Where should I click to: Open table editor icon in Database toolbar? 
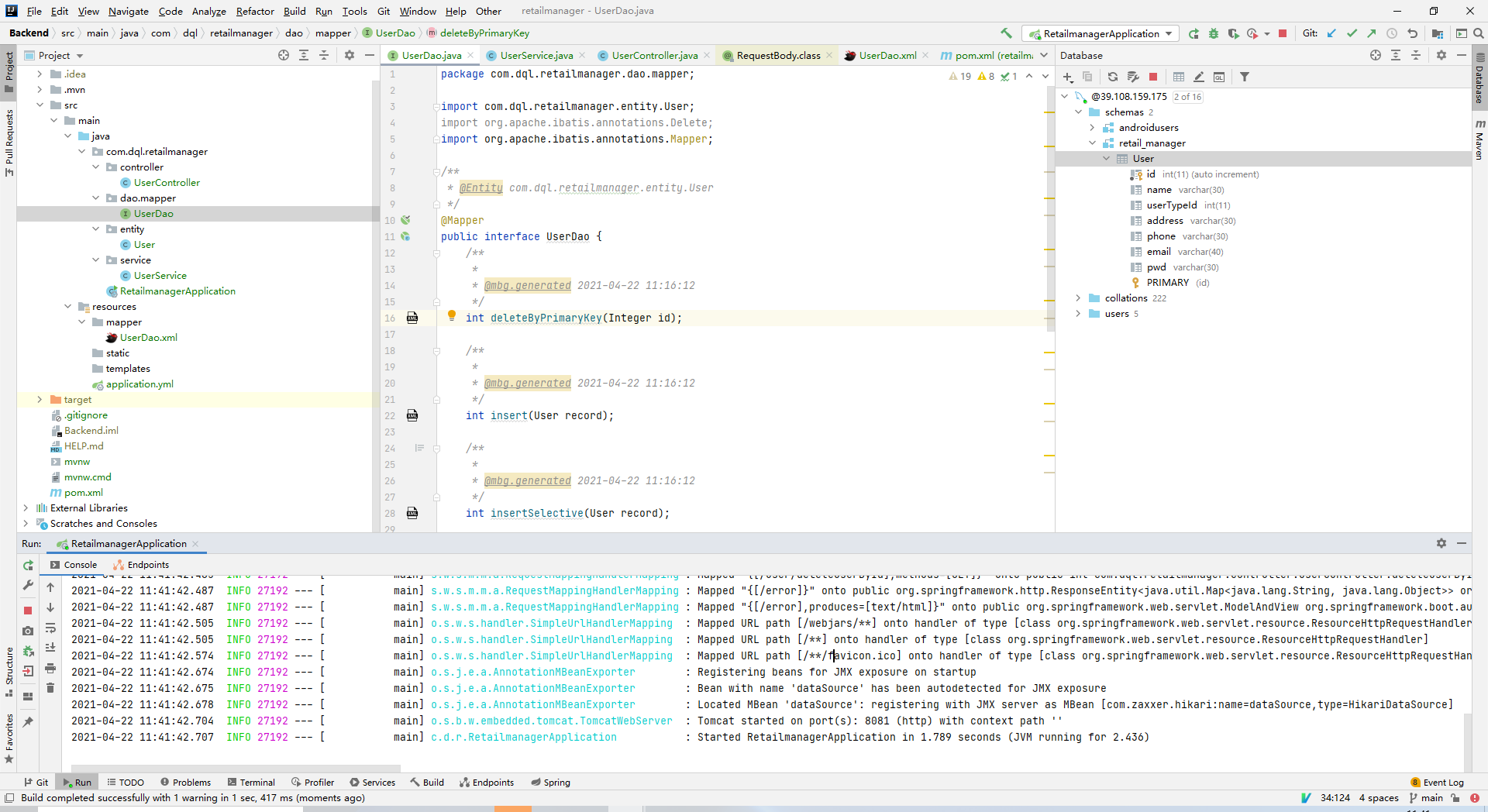click(x=1179, y=77)
